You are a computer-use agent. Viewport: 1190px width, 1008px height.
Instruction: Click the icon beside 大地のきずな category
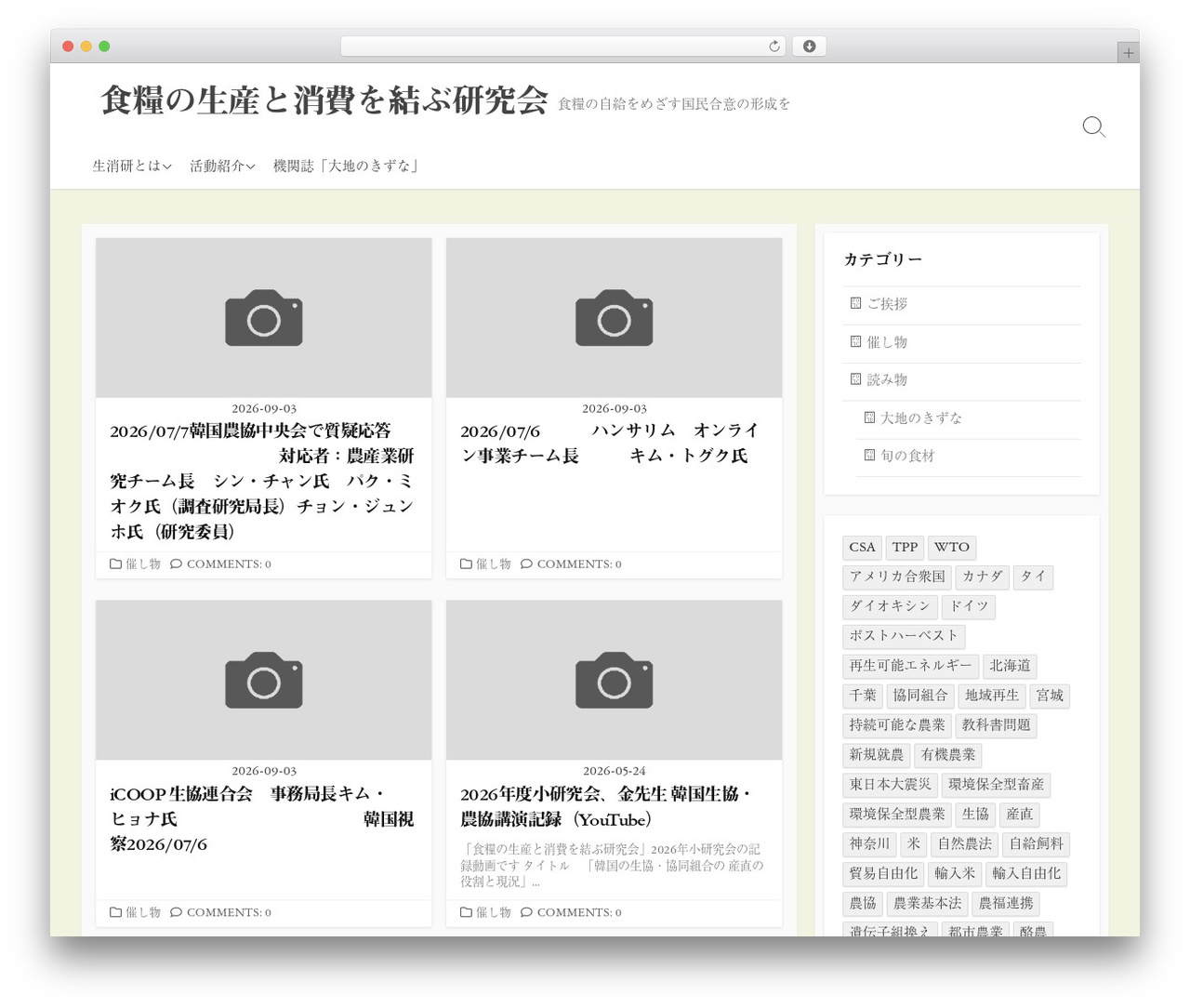[x=869, y=418]
